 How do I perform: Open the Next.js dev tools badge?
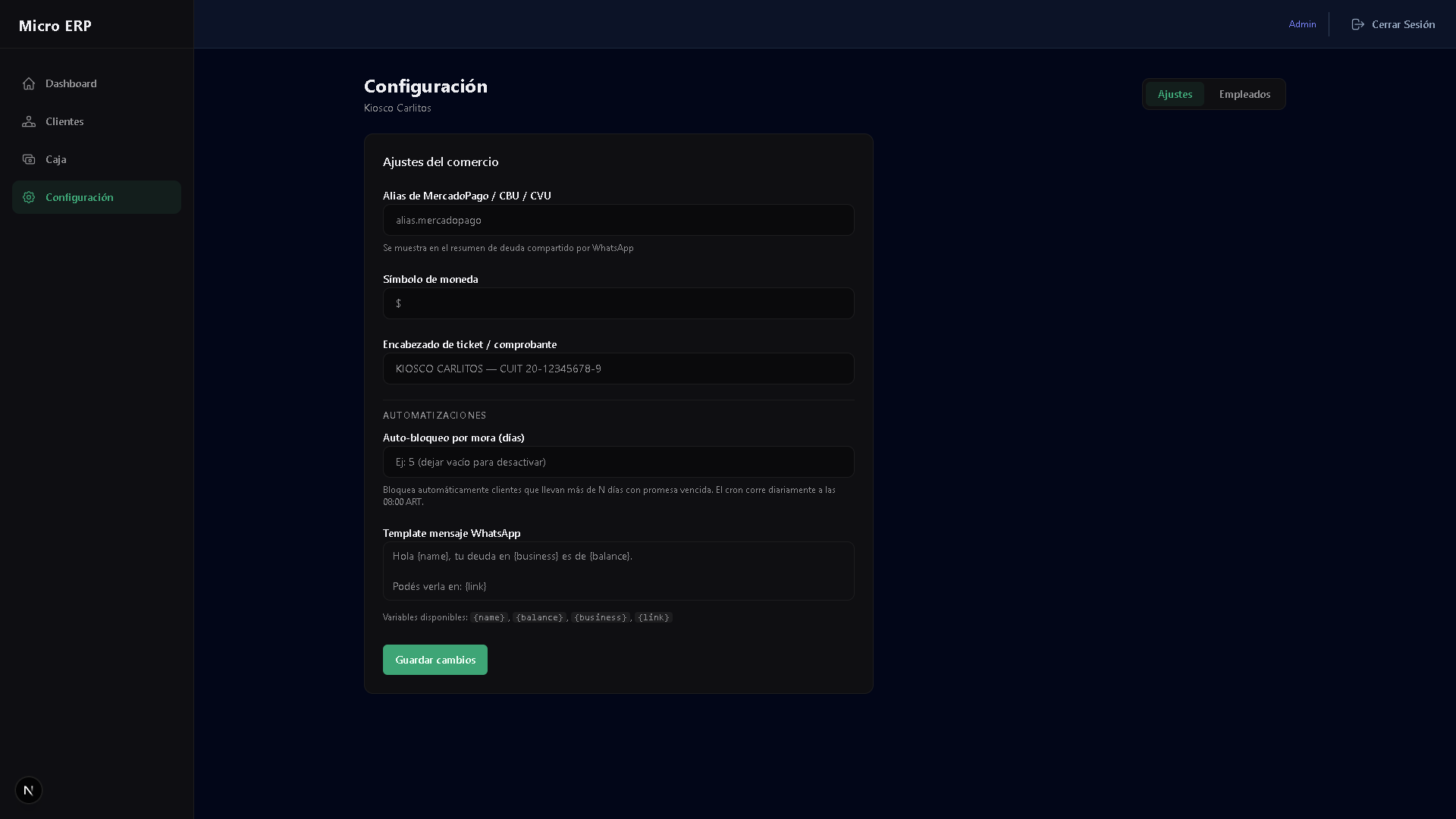[29, 790]
